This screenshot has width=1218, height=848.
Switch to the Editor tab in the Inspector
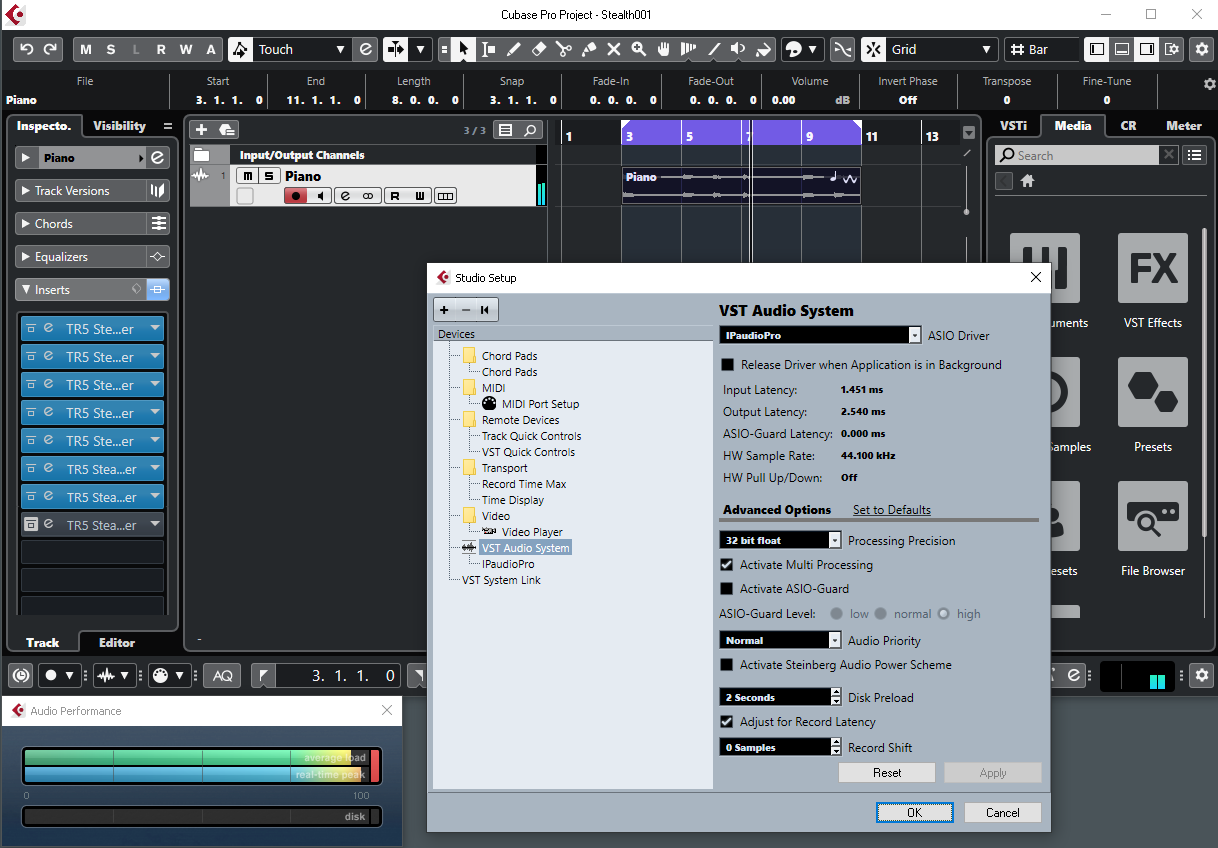coord(117,643)
